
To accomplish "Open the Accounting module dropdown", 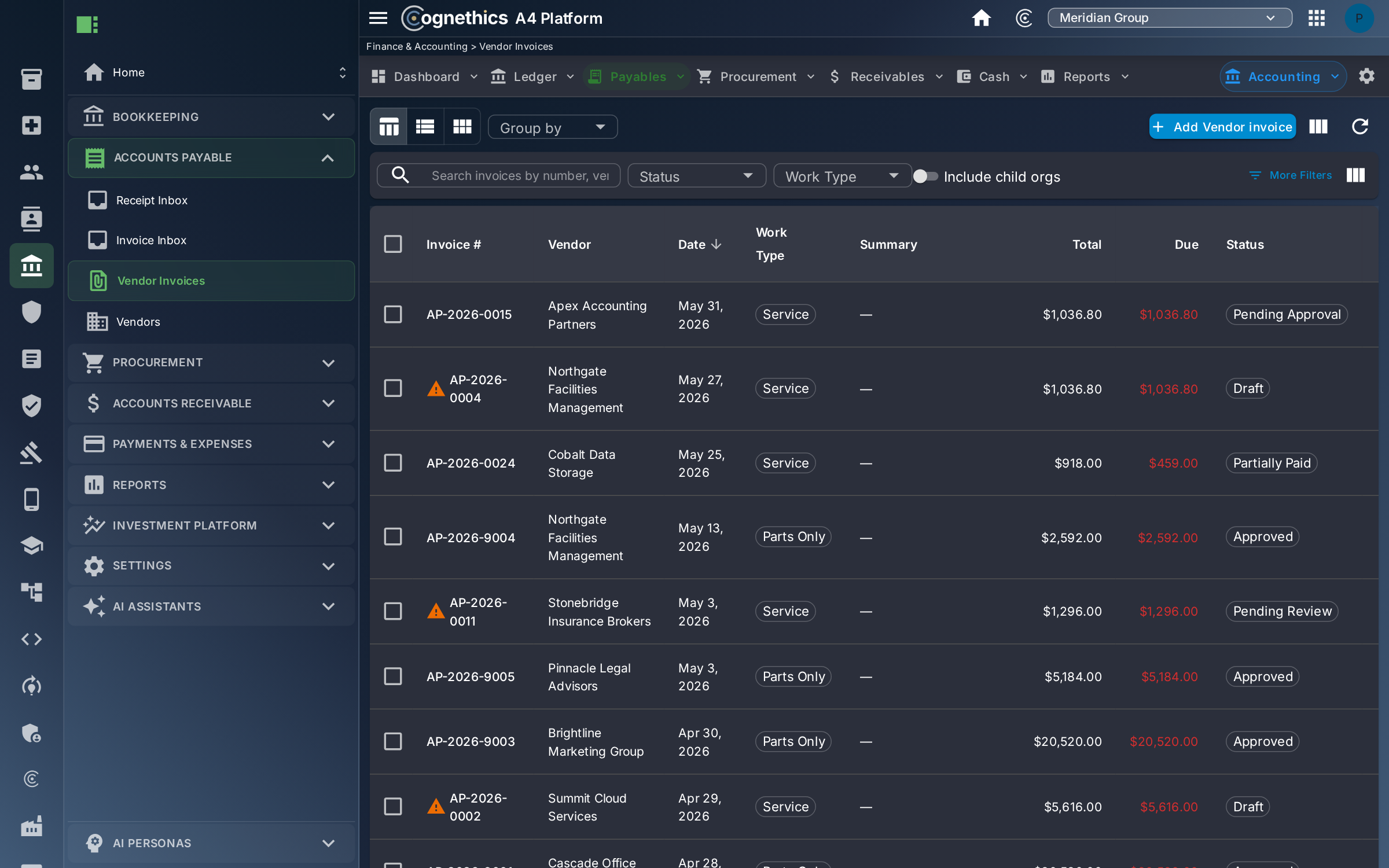I will pyautogui.click(x=1283, y=76).
